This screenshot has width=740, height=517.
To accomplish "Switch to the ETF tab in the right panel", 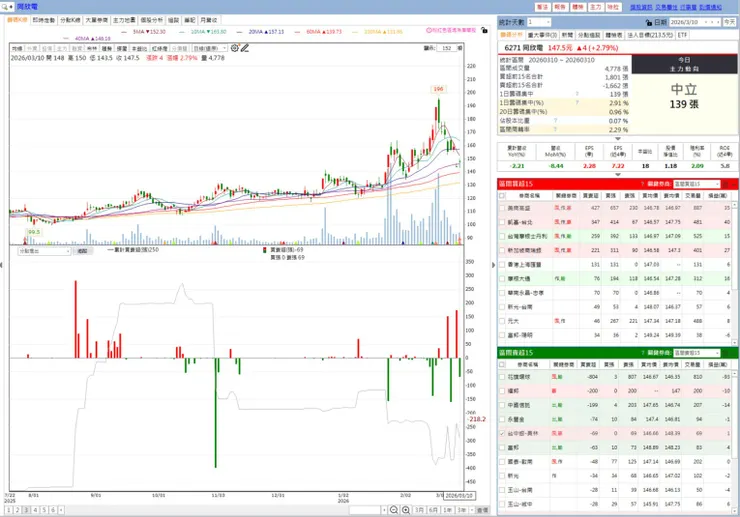I will [682, 35].
